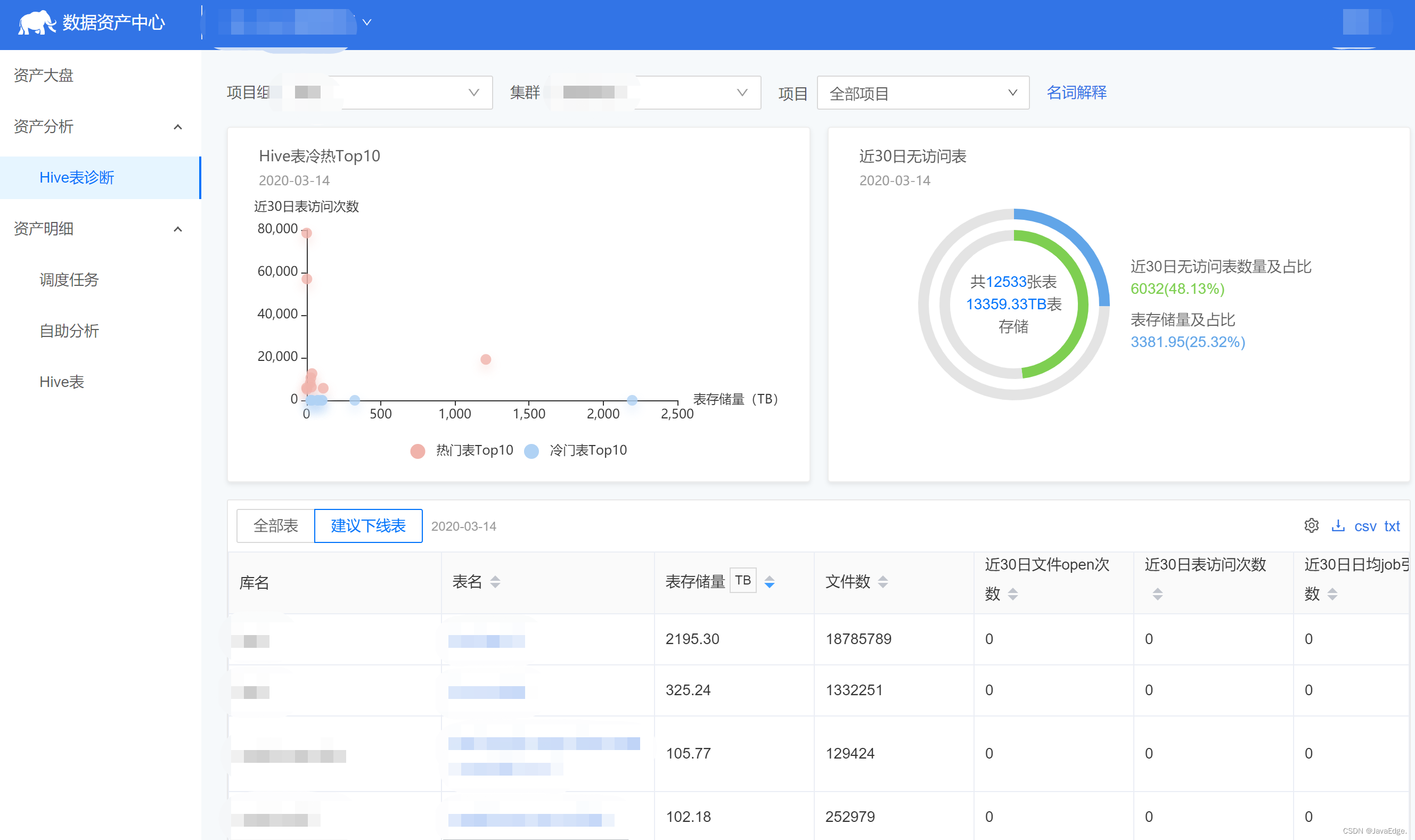Open Hive表诊断 in the sidebar
1415x840 pixels.
click(x=77, y=178)
